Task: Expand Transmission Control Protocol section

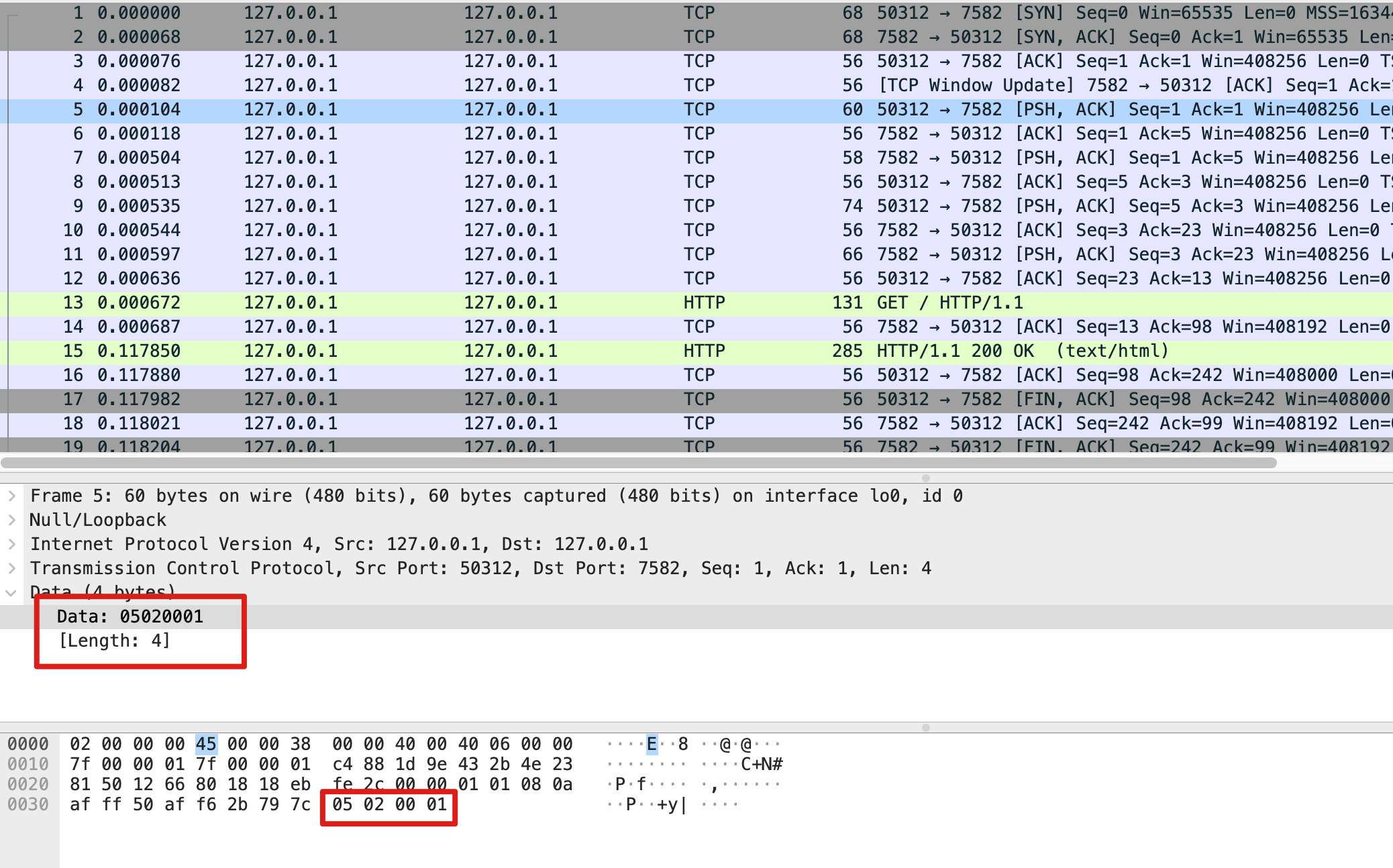Action: click(x=11, y=569)
